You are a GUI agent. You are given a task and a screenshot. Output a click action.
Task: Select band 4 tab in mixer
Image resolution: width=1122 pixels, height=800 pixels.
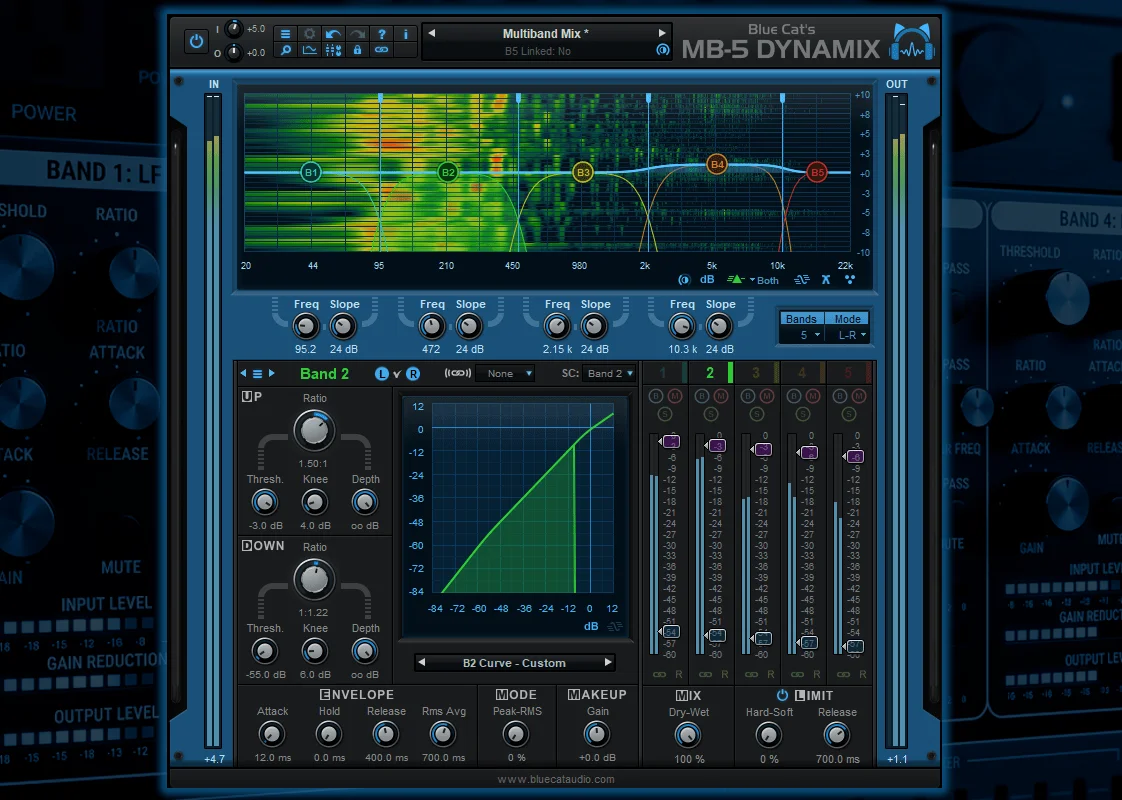tap(802, 373)
